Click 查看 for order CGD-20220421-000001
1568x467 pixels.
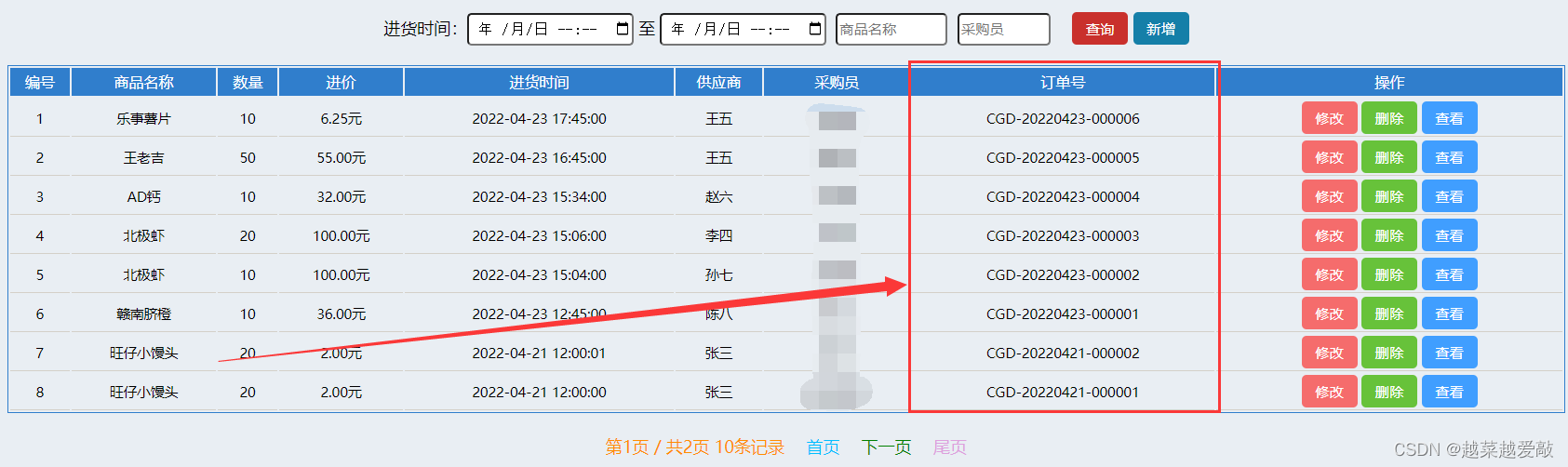point(1449,392)
